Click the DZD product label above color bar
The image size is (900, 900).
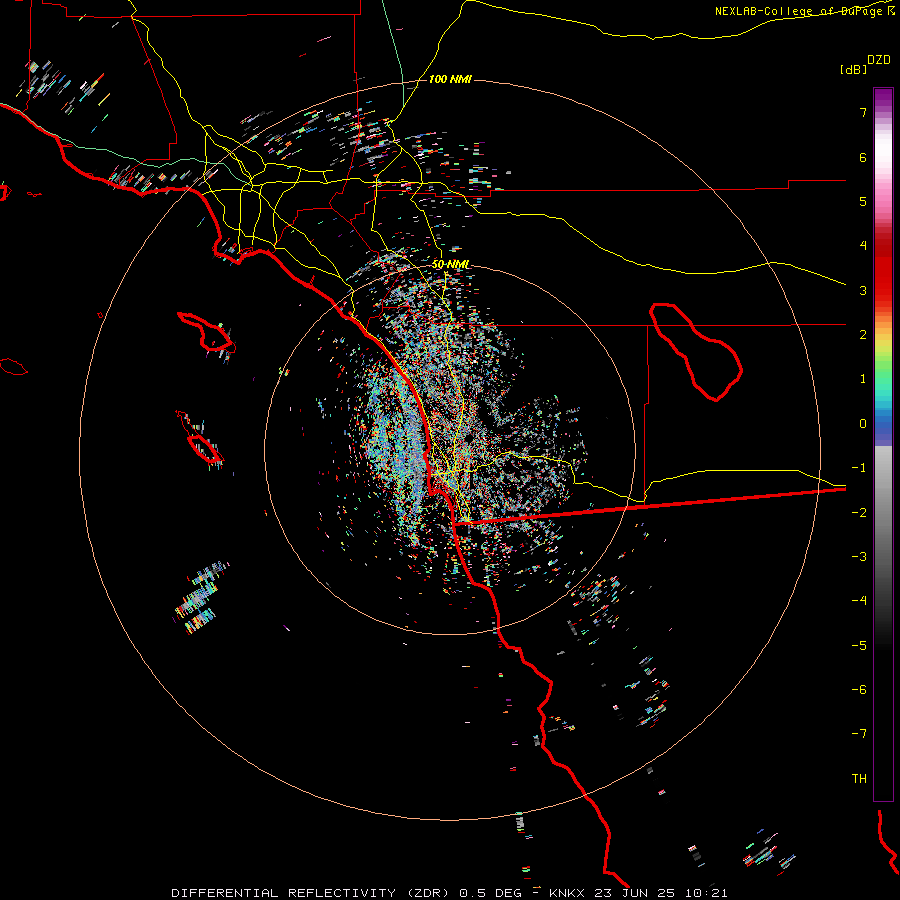tap(879, 60)
